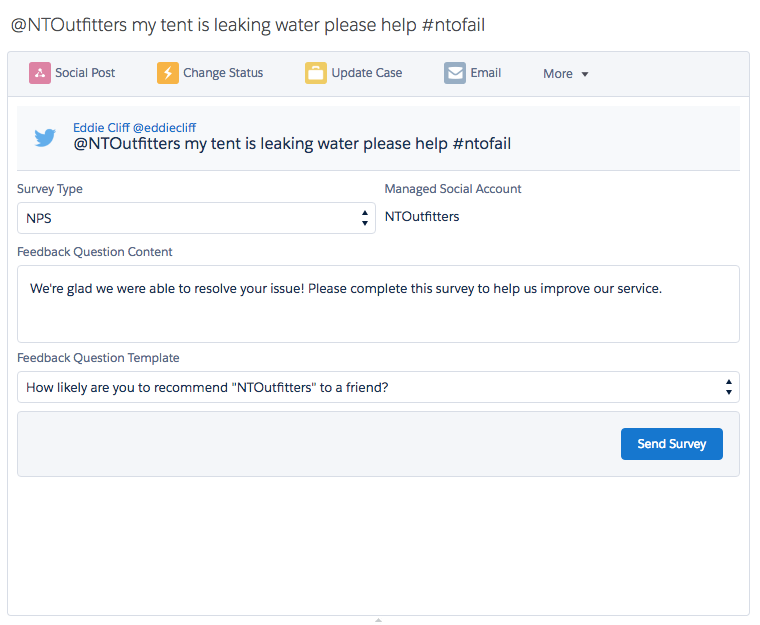Image resolution: width=760 pixels, height=625 pixels.
Task: Click the tweet text in the post preview
Action: click(x=292, y=144)
